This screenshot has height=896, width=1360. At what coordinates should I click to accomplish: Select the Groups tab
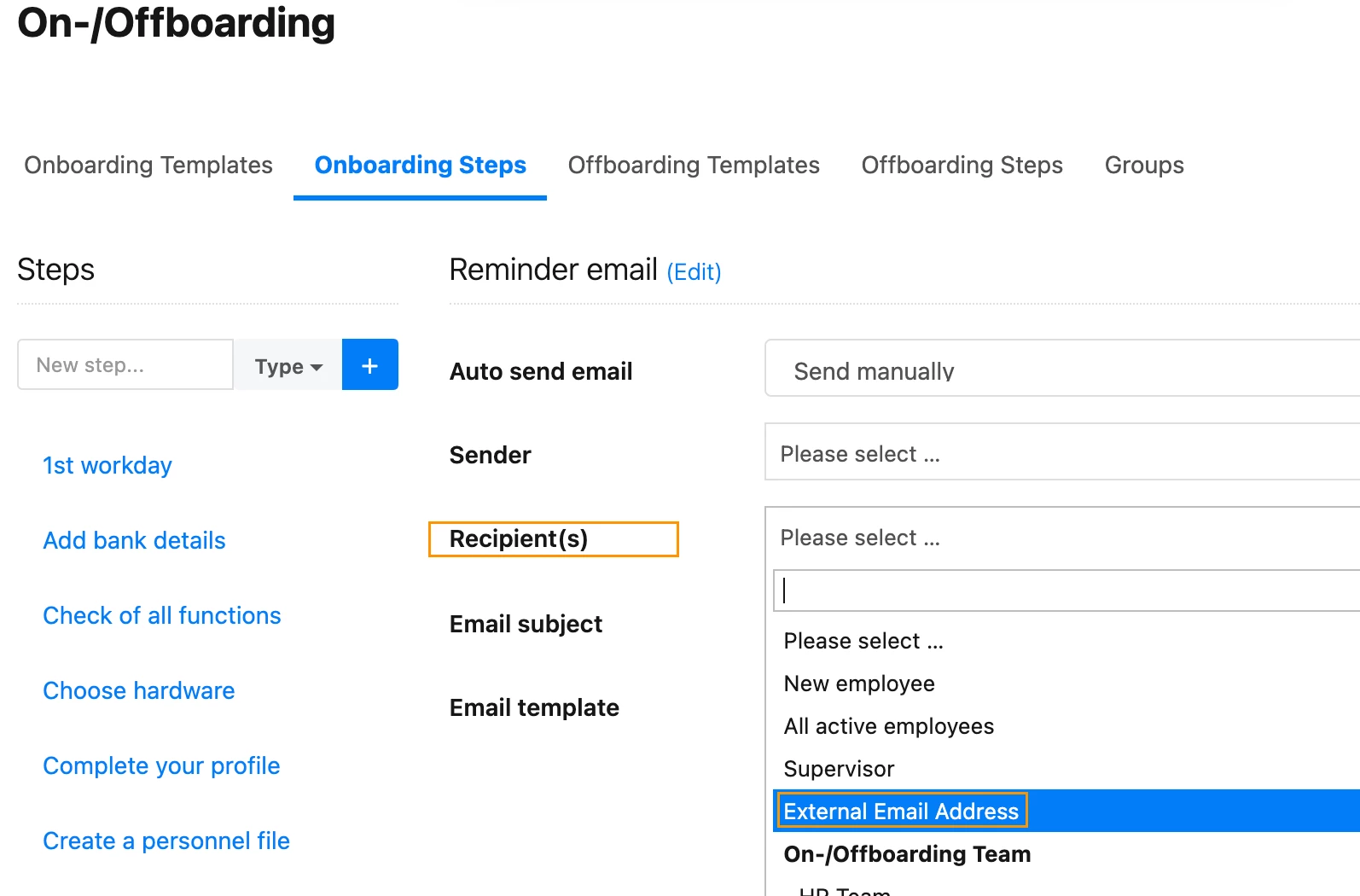pyautogui.click(x=1144, y=165)
